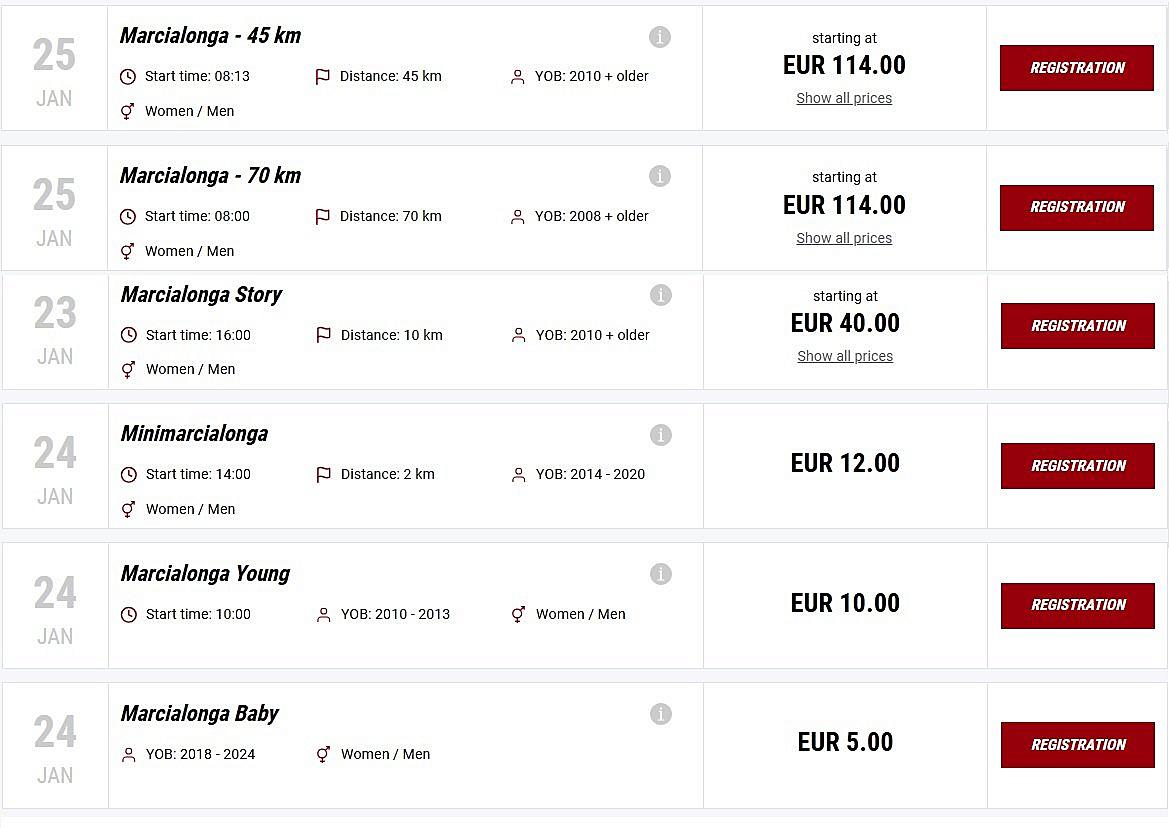The width and height of the screenshot is (1169, 828).
Task: Show info for Minimarcialonga event
Action: 660,435
